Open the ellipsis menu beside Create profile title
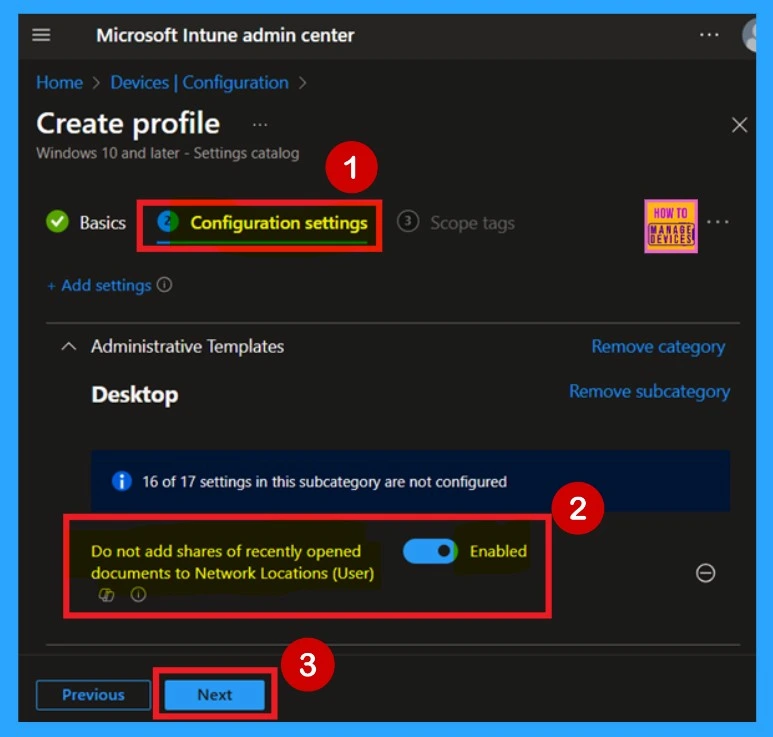Viewport: 773px width, 737px height. click(260, 125)
